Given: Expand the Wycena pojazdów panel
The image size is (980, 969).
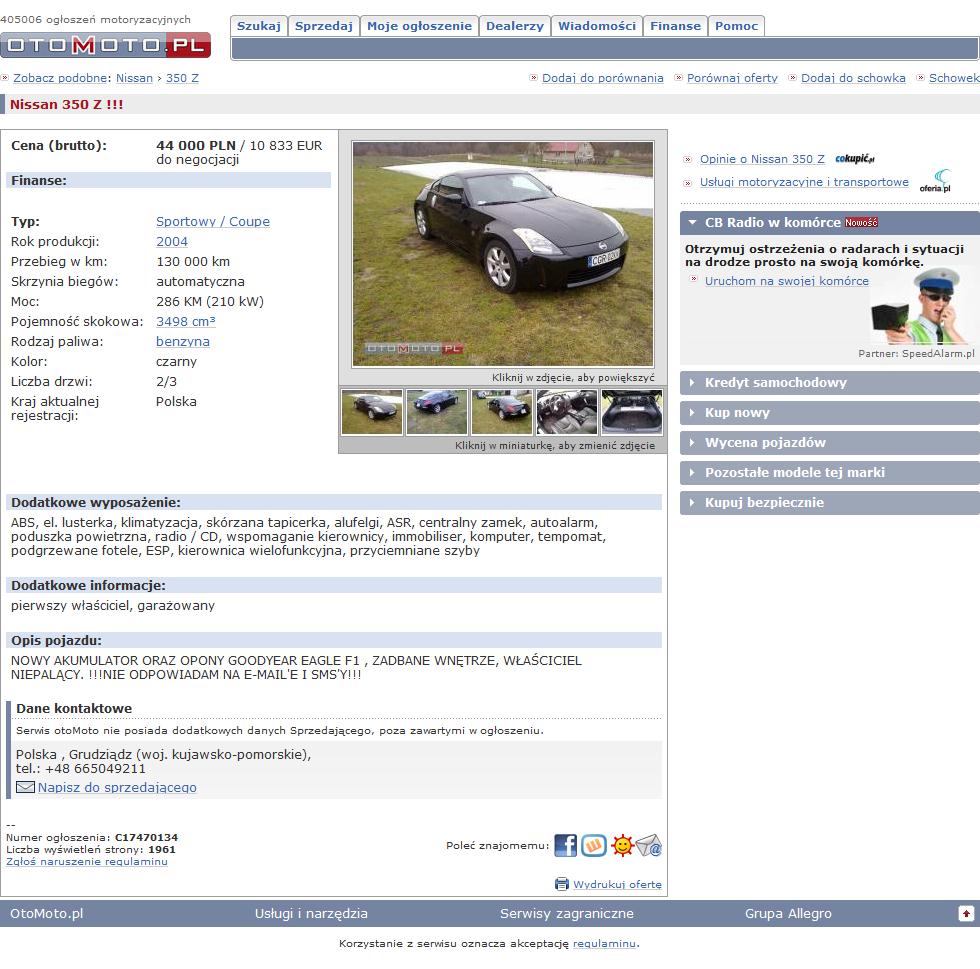Looking at the screenshot, I should 830,443.
